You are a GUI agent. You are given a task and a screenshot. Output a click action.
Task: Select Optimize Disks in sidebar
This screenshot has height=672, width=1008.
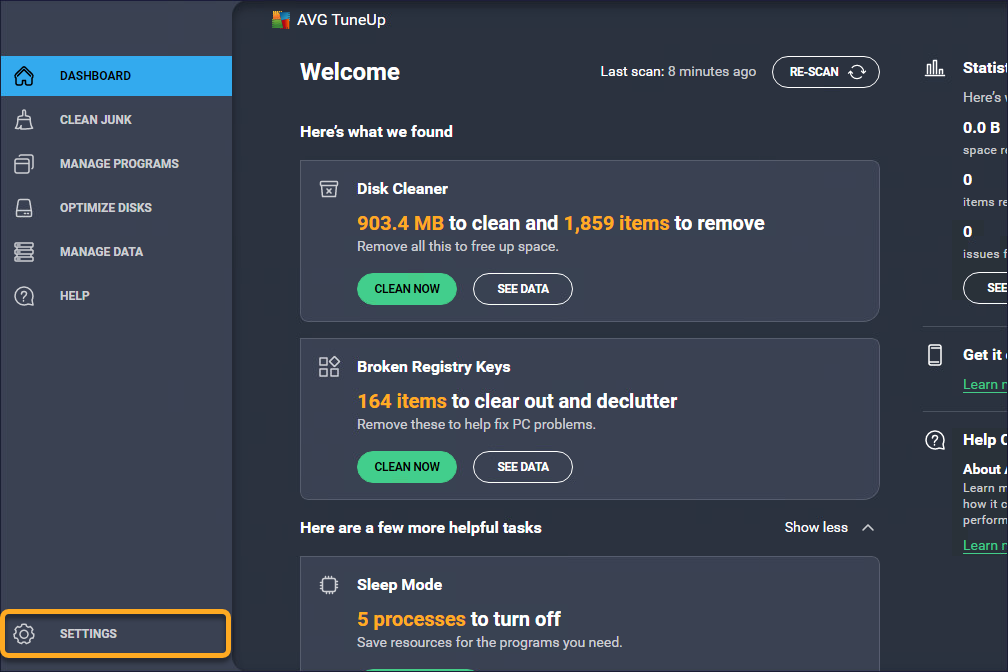[x=106, y=208]
